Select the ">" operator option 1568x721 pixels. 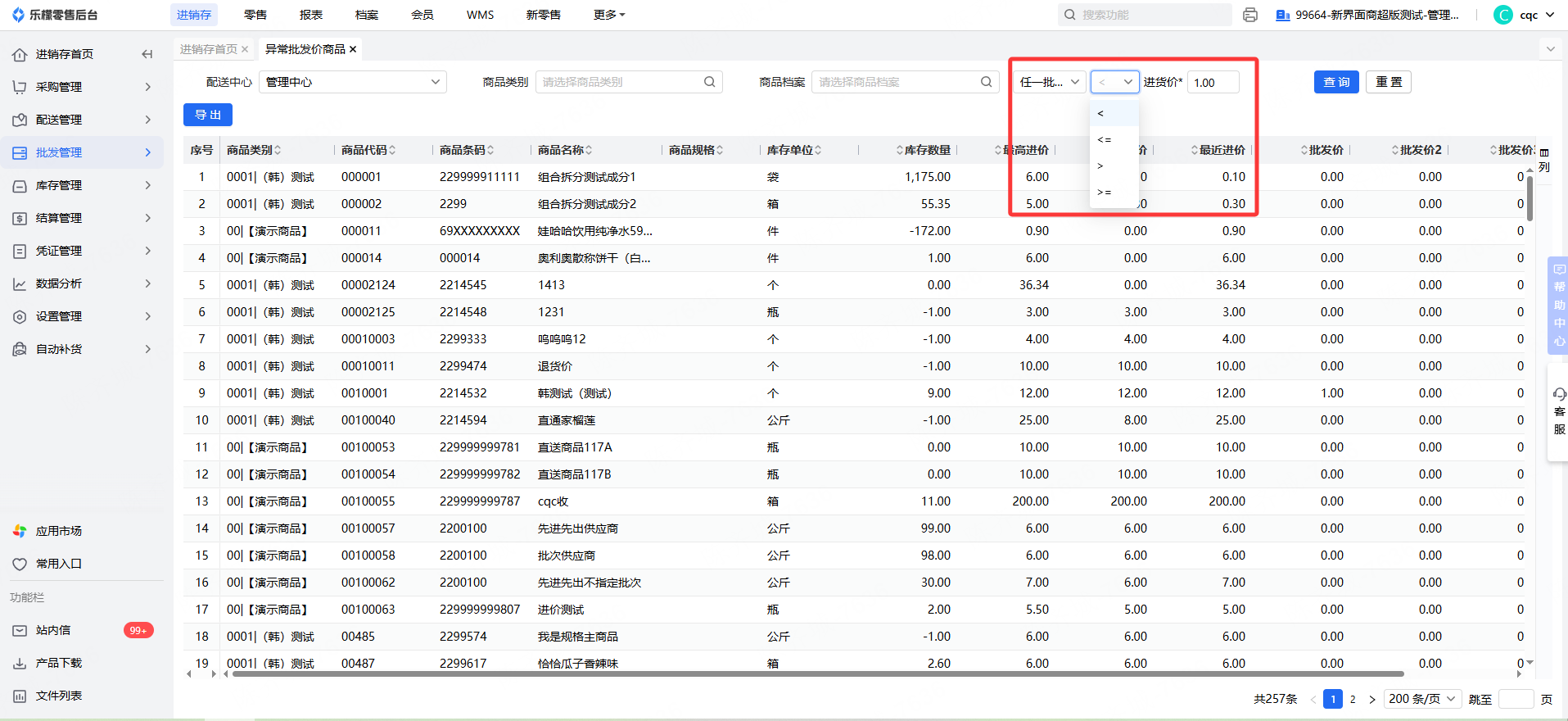point(1114,166)
